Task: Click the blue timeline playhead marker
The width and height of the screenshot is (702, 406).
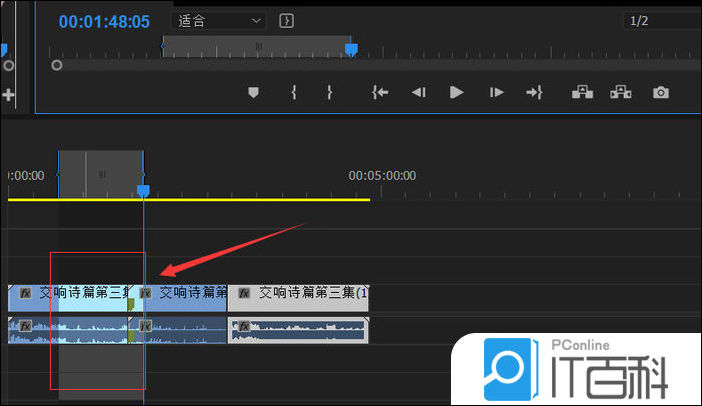Action: [143, 190]
